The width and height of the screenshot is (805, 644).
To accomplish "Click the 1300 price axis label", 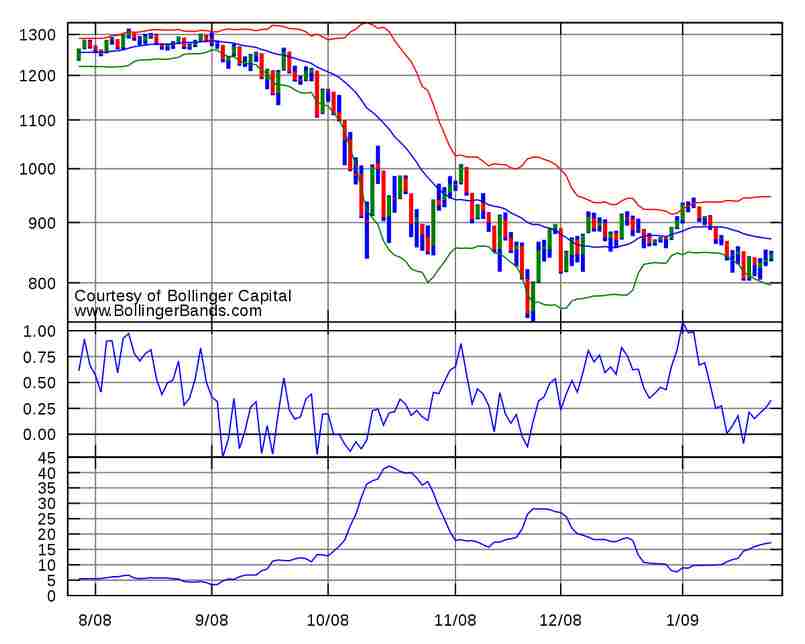I will [37, 35].
